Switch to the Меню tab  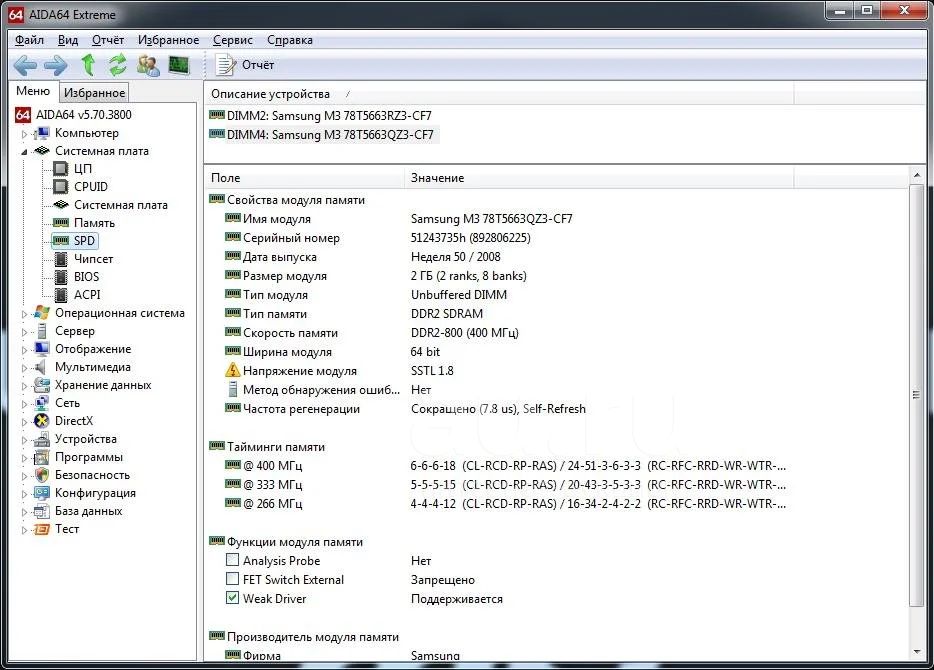click(x=33, y=91)
